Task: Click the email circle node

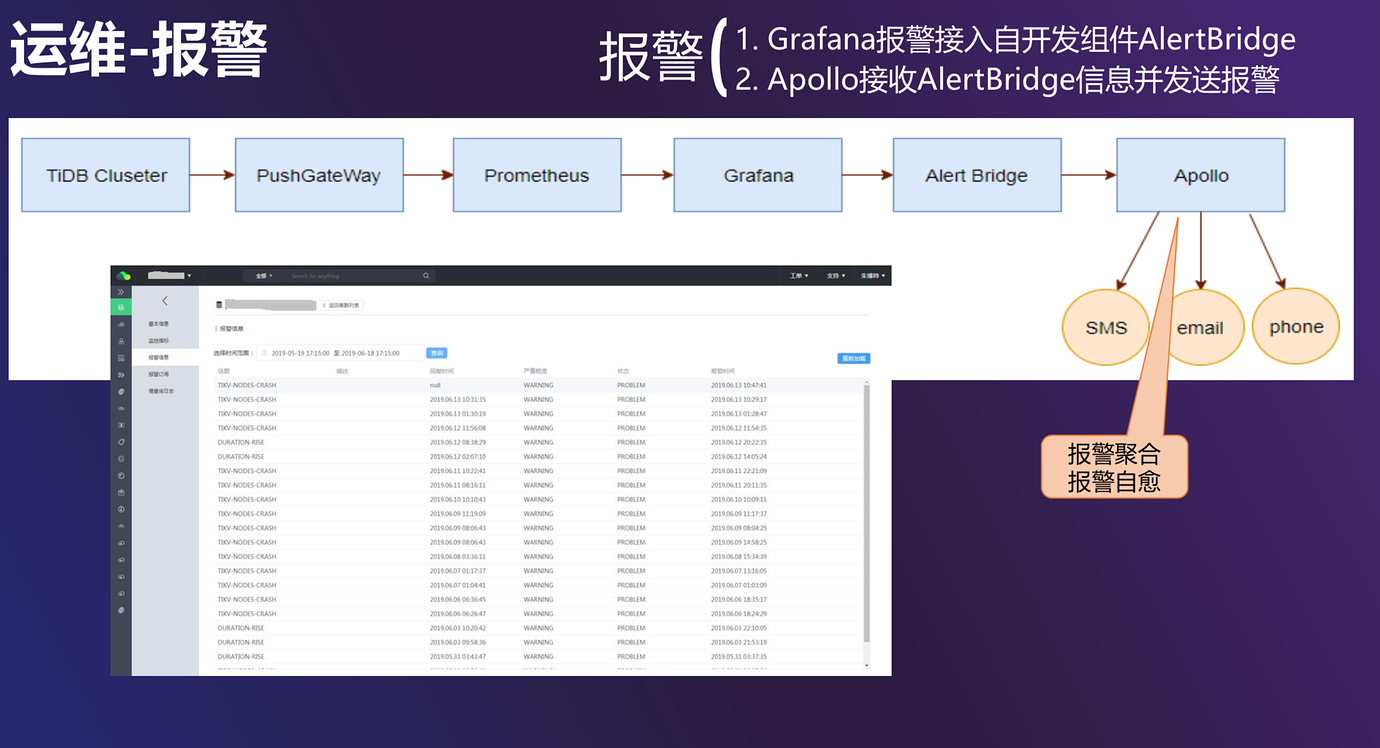Action: 1200,327
